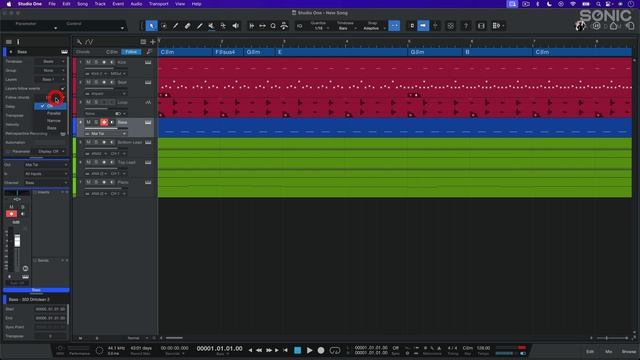Open the Kick track instrument keyboard icon
Image resolution: width=640 pixels, height=360 pixels.
[148, 62]
